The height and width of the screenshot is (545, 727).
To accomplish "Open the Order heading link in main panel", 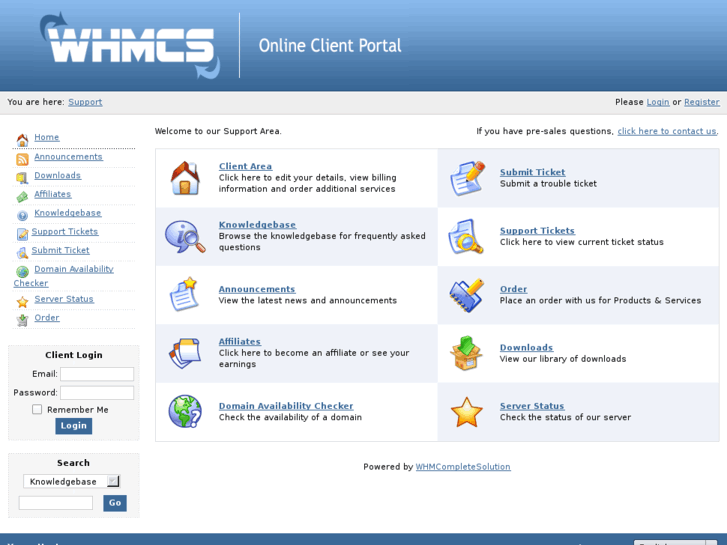I will pyautogui.click(x=513, y=289).
